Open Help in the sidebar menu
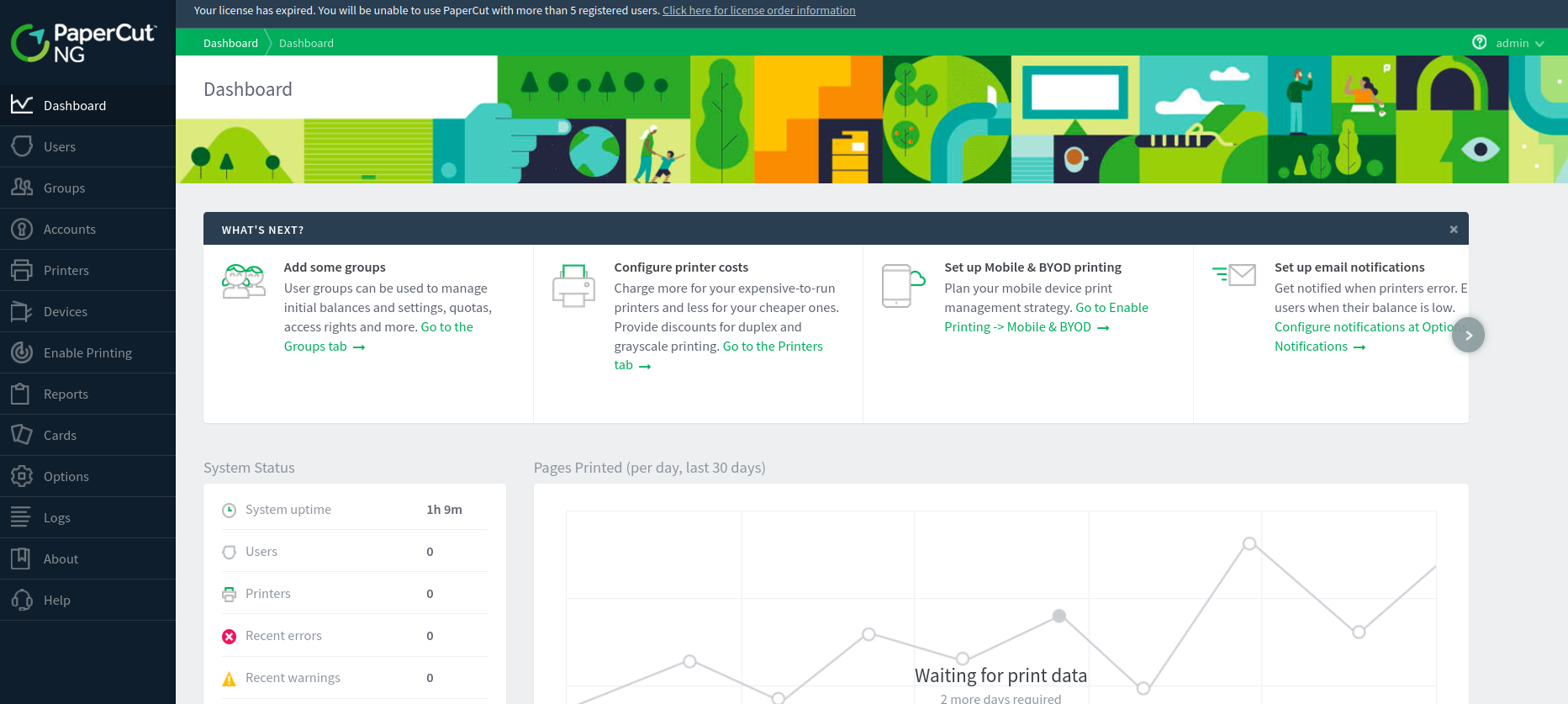The image size is (1568, 704). click(x=87, y=600)
